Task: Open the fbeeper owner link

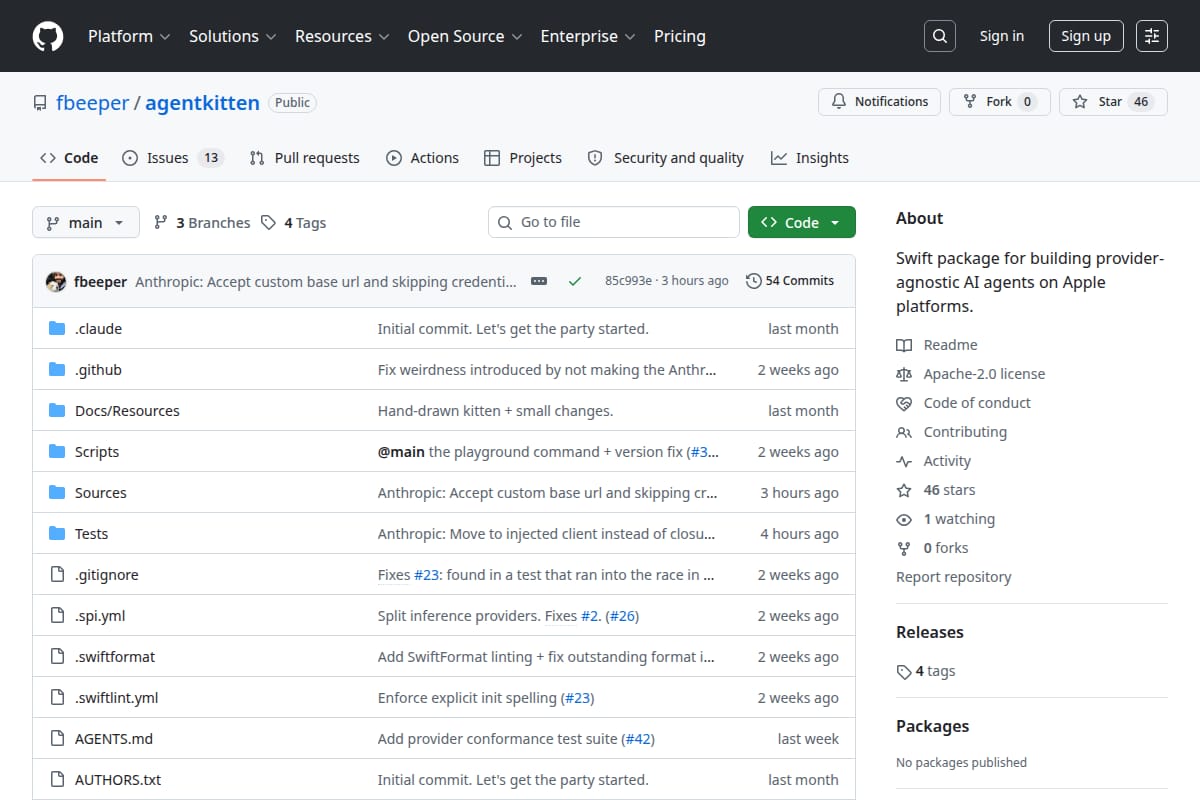Action: point(91,102)
